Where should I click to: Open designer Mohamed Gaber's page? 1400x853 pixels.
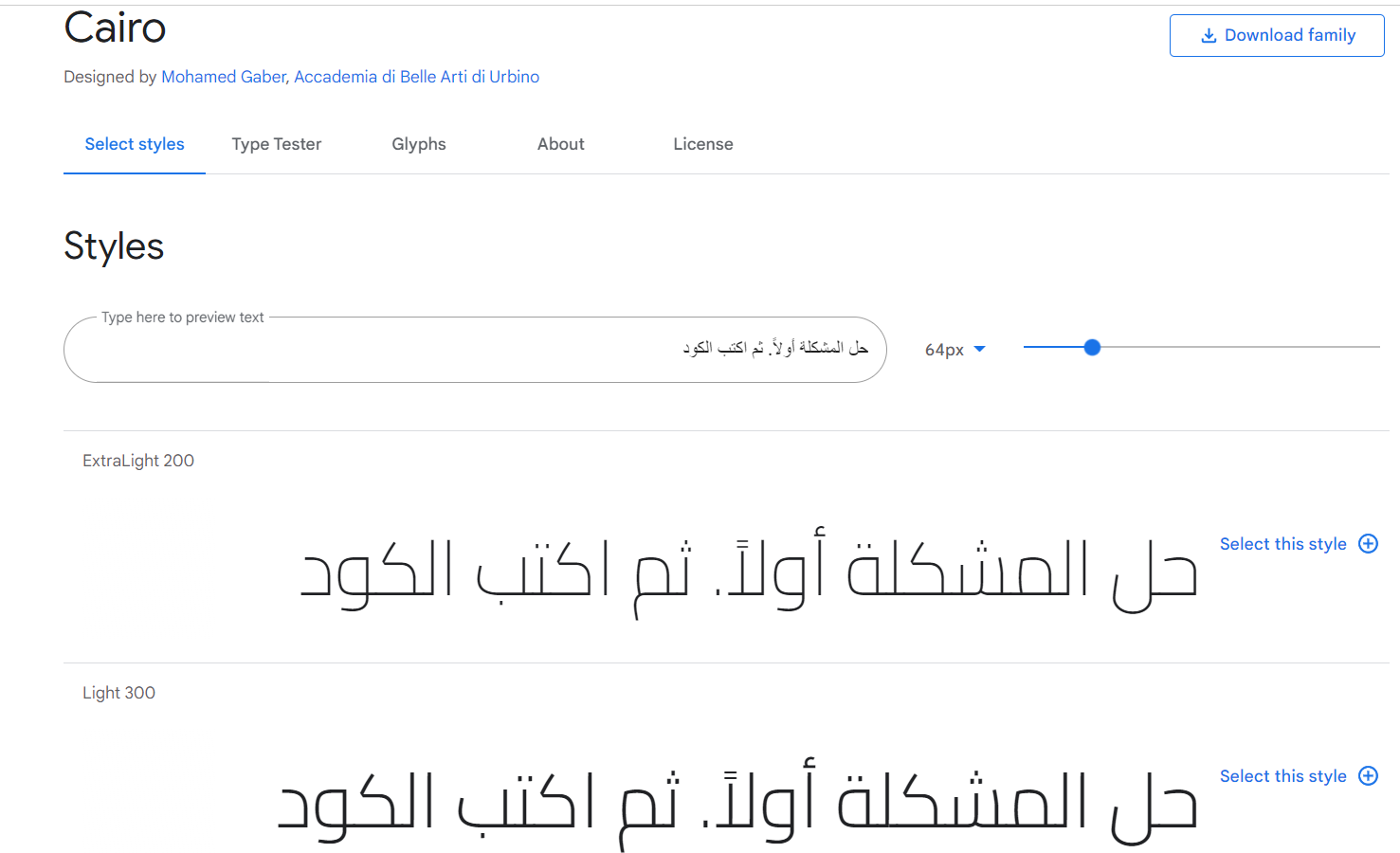click(224, 77)
